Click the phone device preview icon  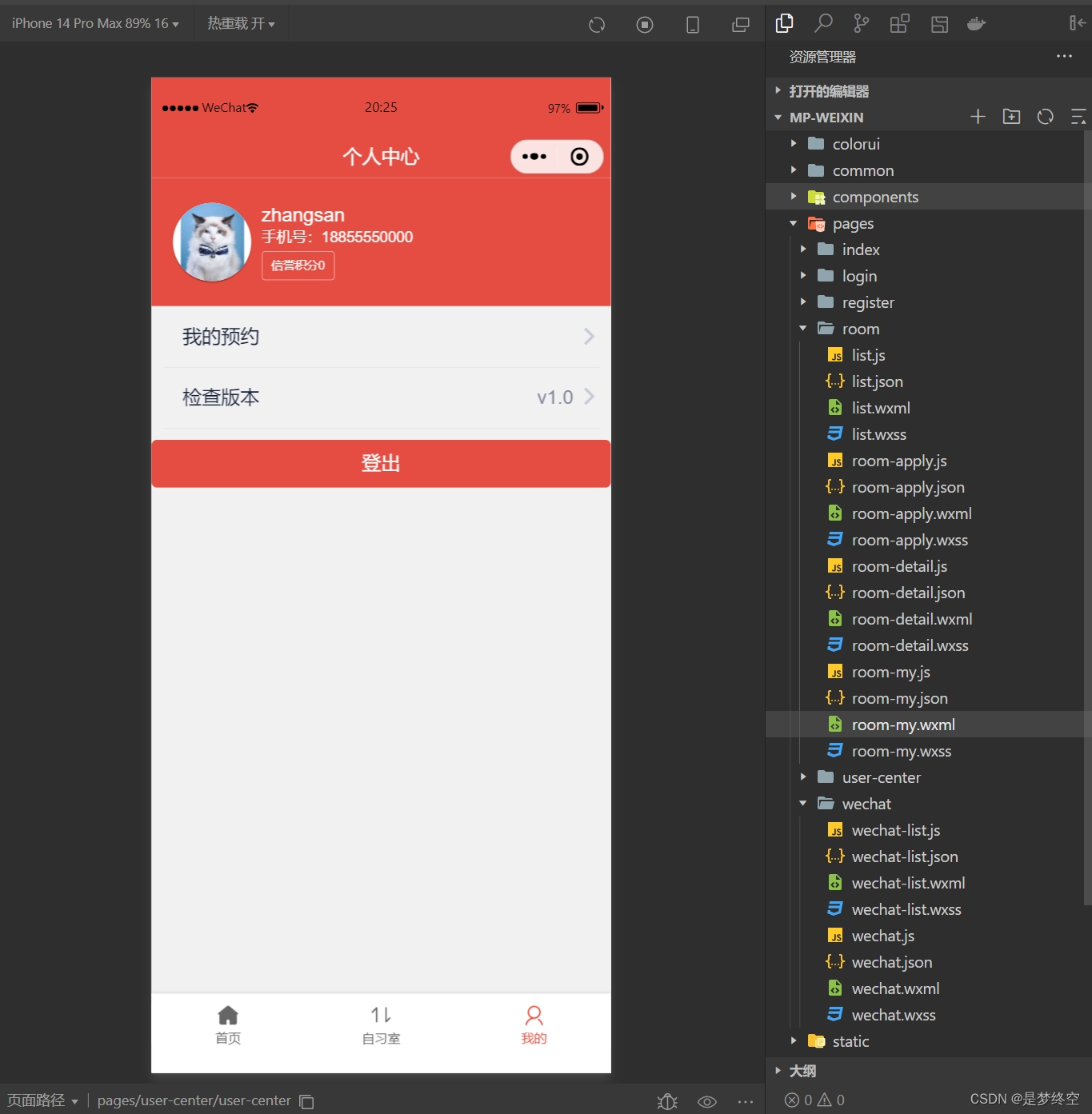coord(693,25)
